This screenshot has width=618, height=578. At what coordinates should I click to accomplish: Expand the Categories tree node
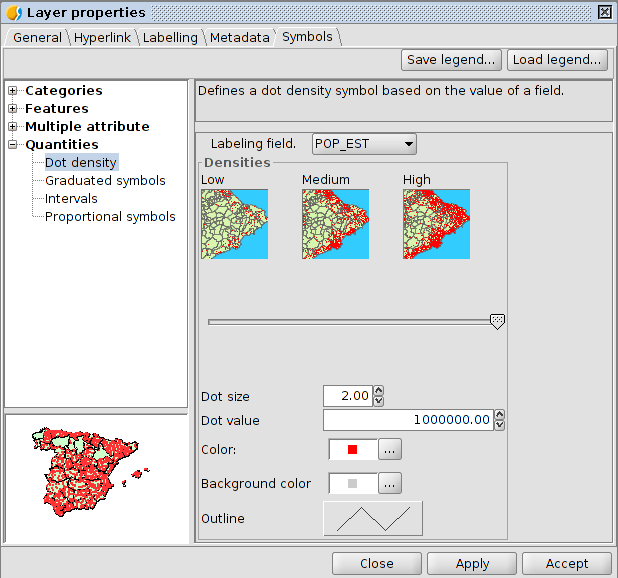13,91
